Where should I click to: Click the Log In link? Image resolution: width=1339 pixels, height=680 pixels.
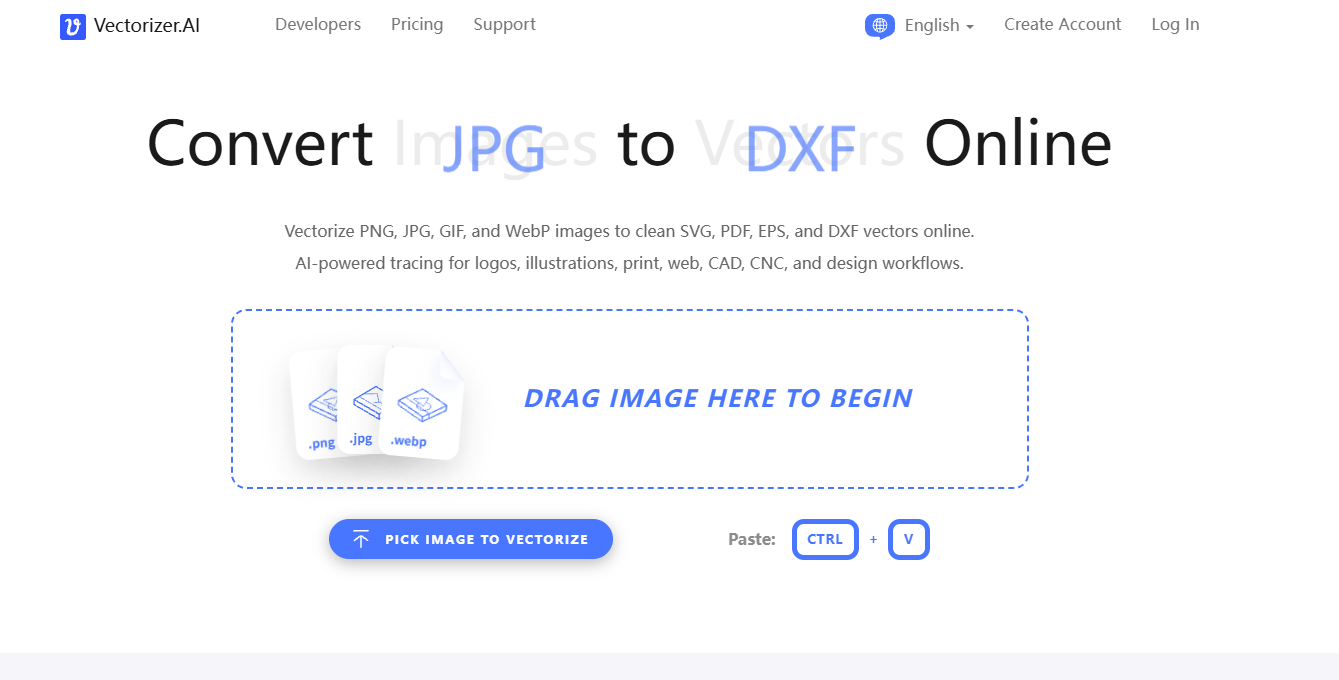(1175, 24)
